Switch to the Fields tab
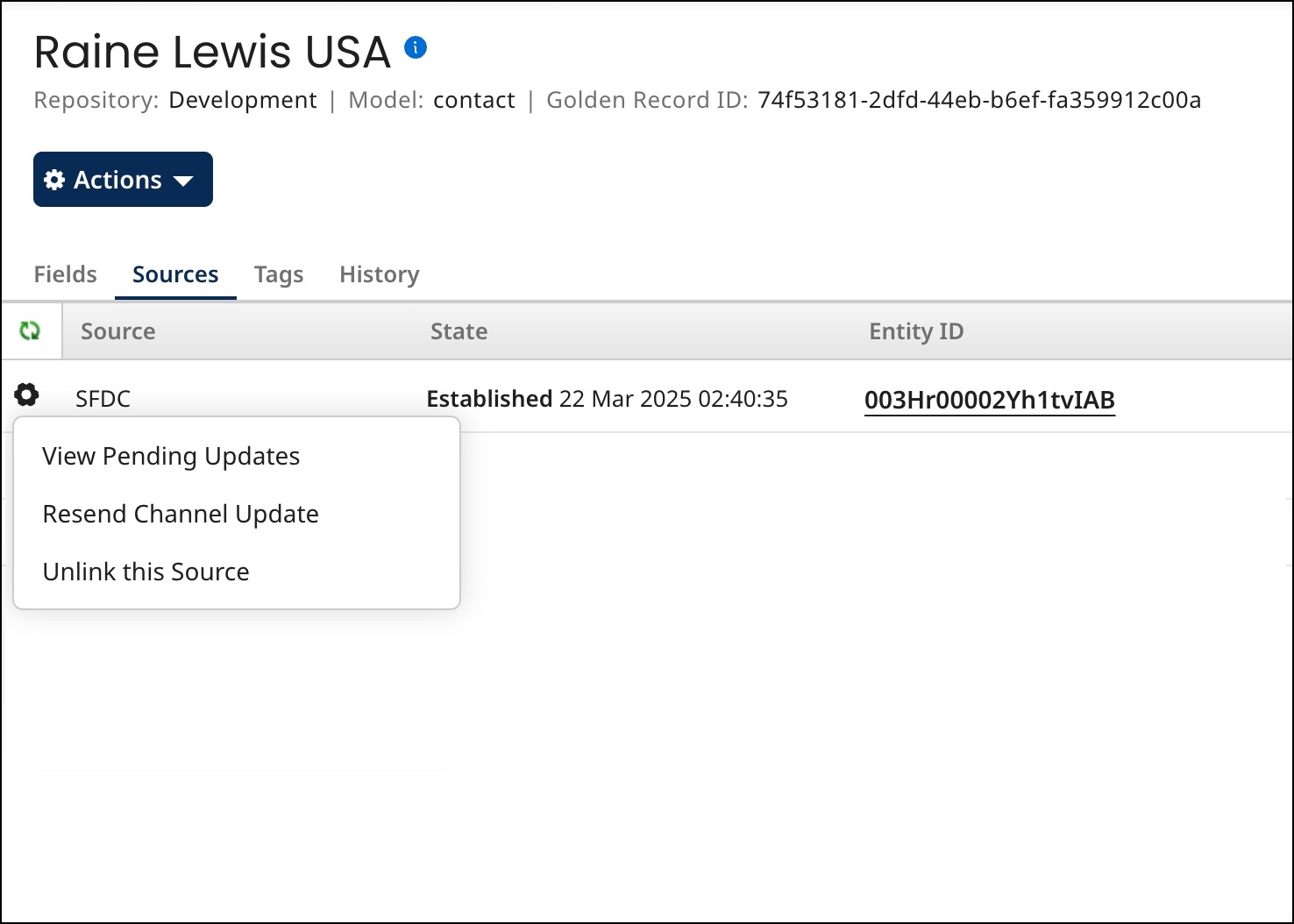1294x924 pixels. pyautogui.click(x=65, y=274)
